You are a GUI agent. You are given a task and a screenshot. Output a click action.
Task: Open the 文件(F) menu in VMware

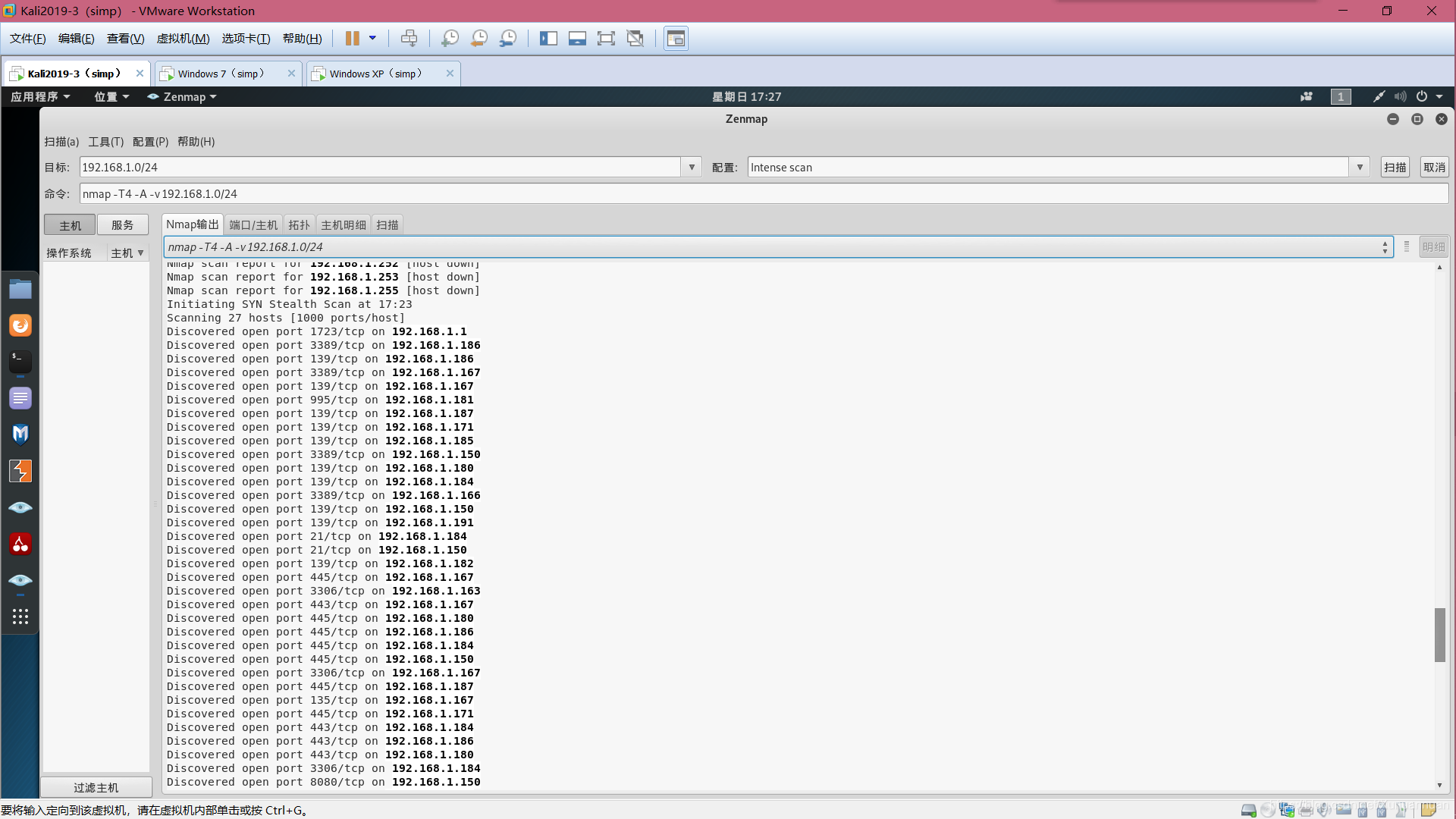(x=27, y=39)
